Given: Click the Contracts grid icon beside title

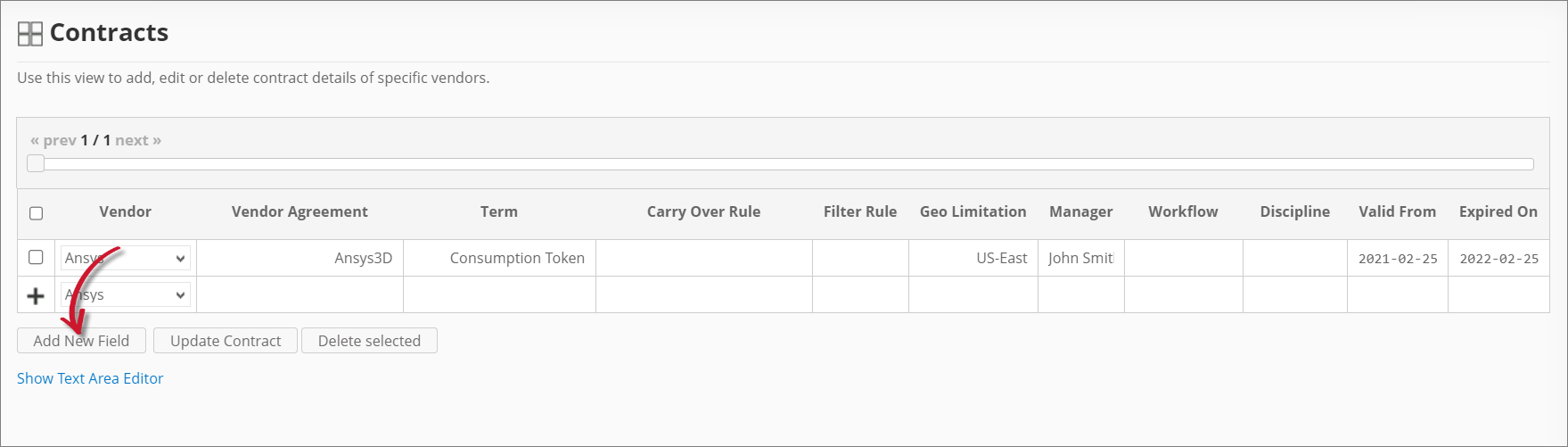Looking at the screenshot, I should [x=30, y=34].
